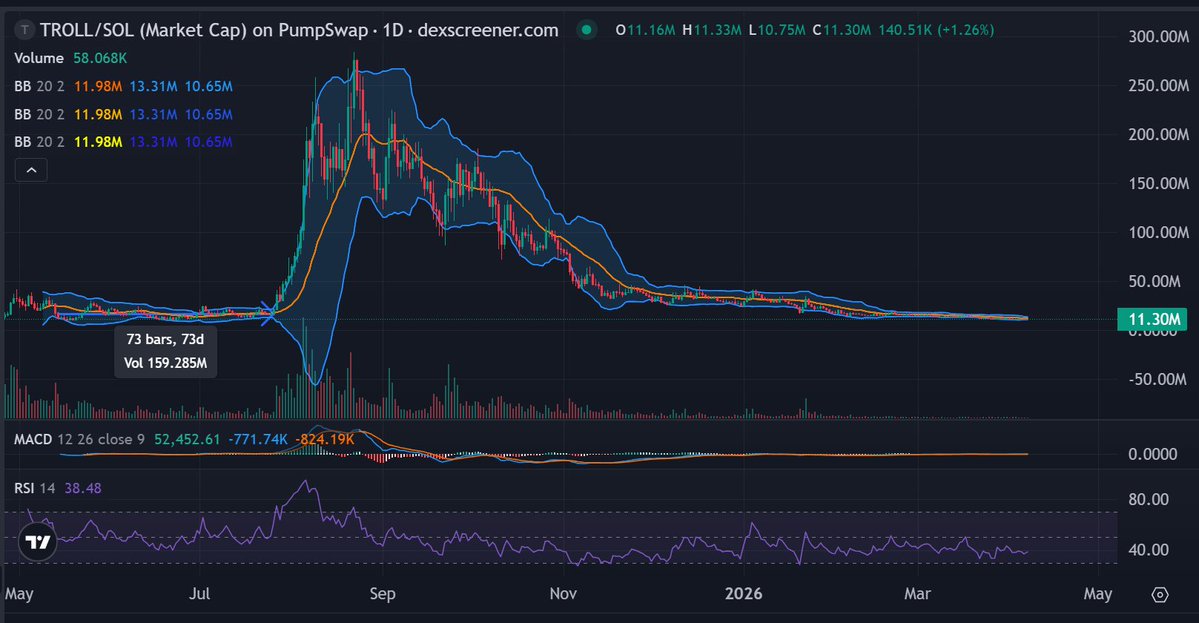Click the blue measurement arrow marker on chart
This screenshot has width=1199, height=623.
[x=267, y=313]
